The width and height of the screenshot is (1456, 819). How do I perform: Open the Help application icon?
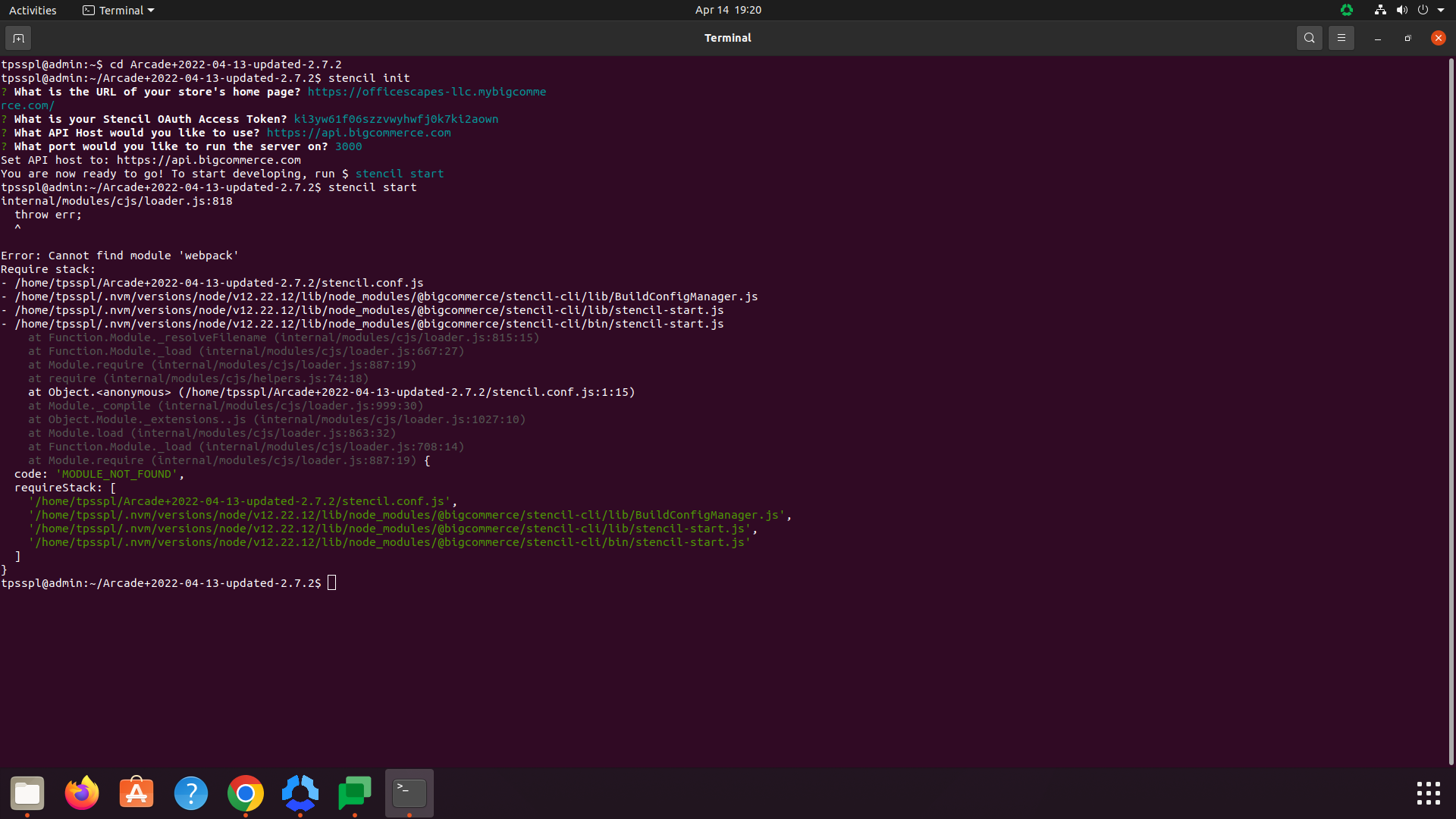coord(191,793)
